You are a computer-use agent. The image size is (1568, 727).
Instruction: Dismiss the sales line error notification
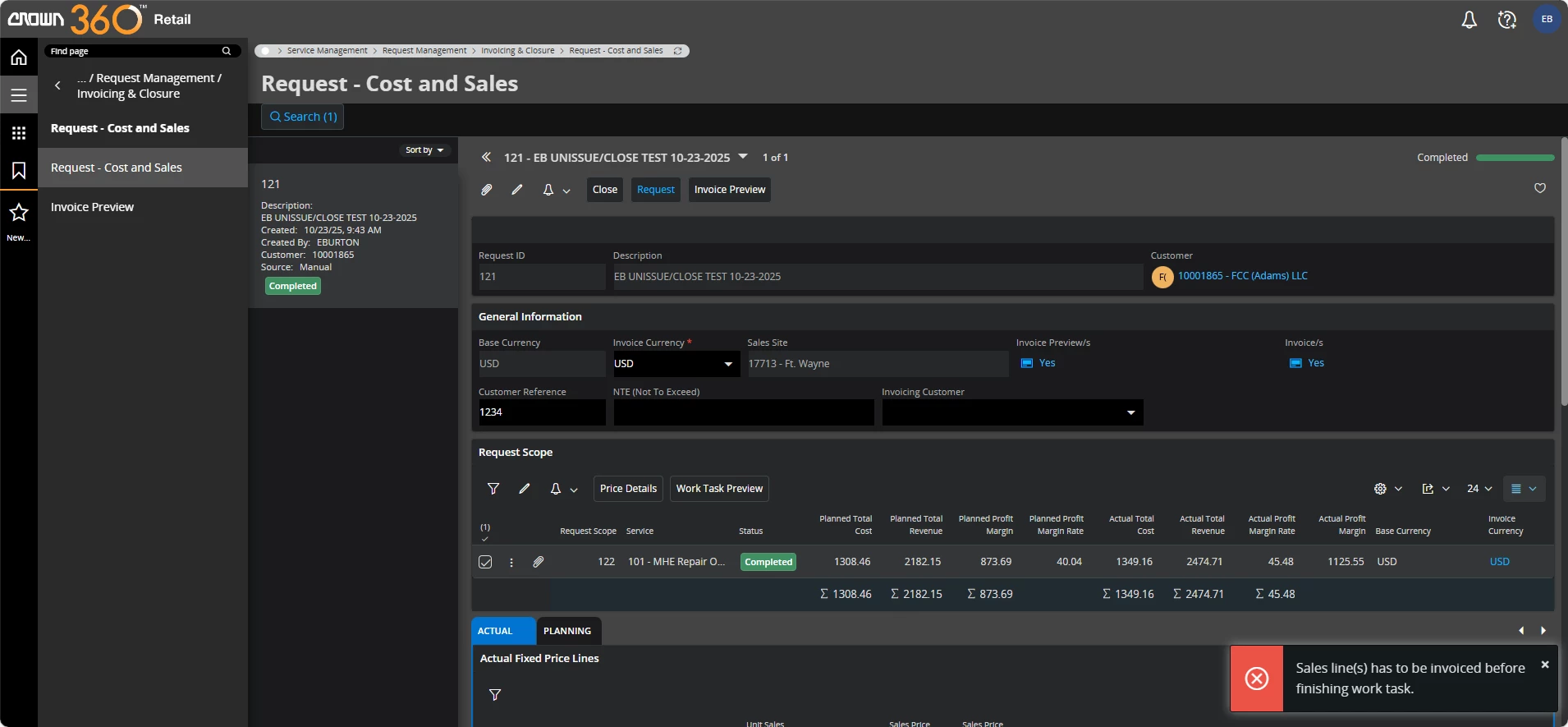click(1545, 665)
